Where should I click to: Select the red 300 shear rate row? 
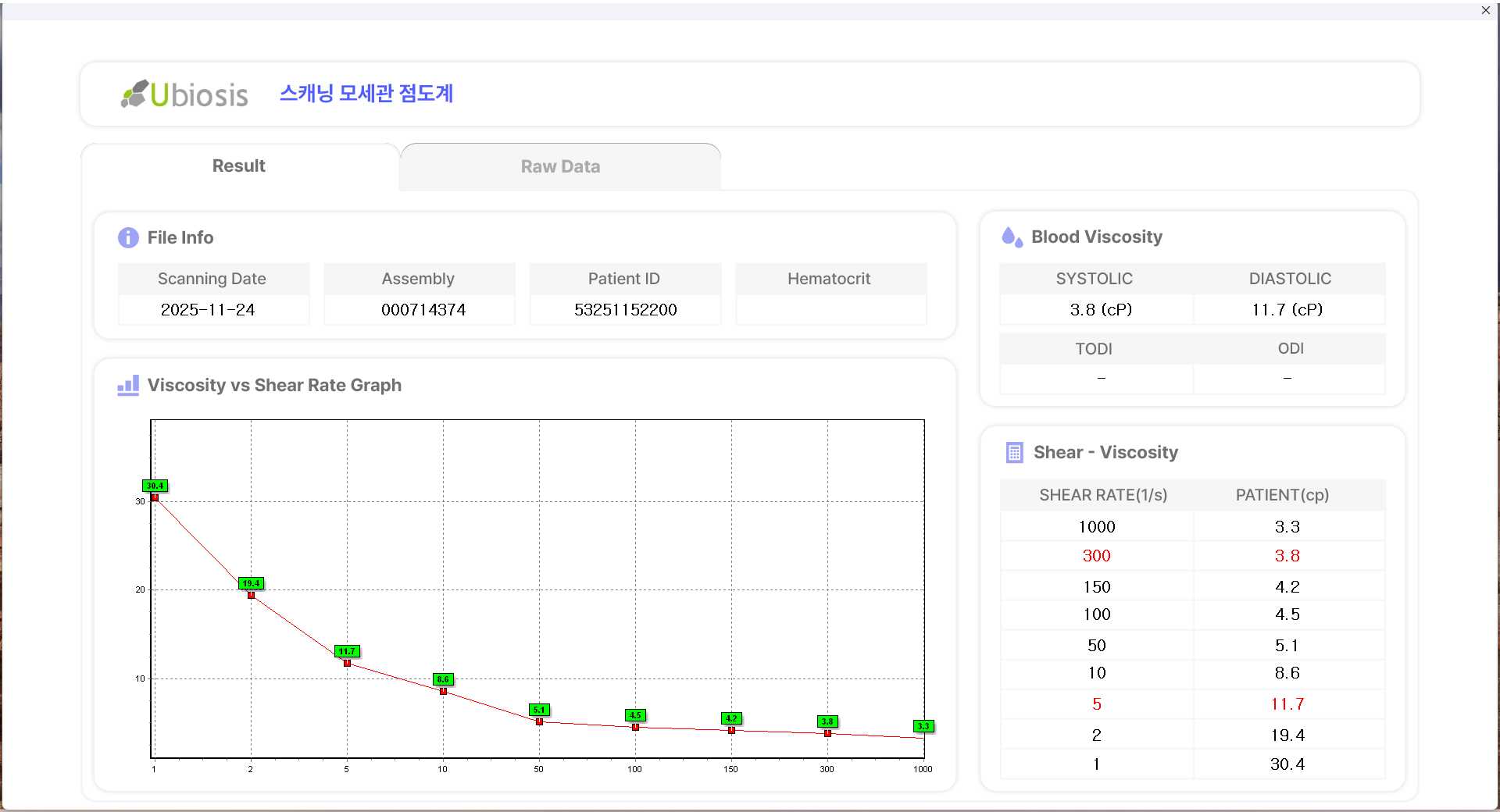pyautogui.click(x=1096, y=556)
